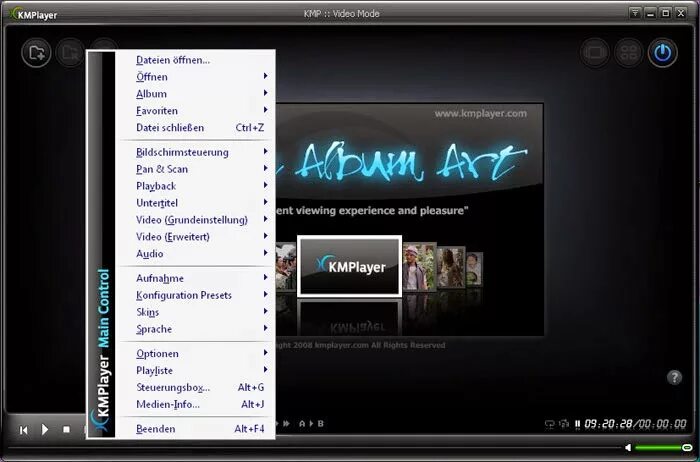The image size is (700, 462).
Task: Expand the Bildschirmsteuerung submenu
Action: (x=196, y=152)
